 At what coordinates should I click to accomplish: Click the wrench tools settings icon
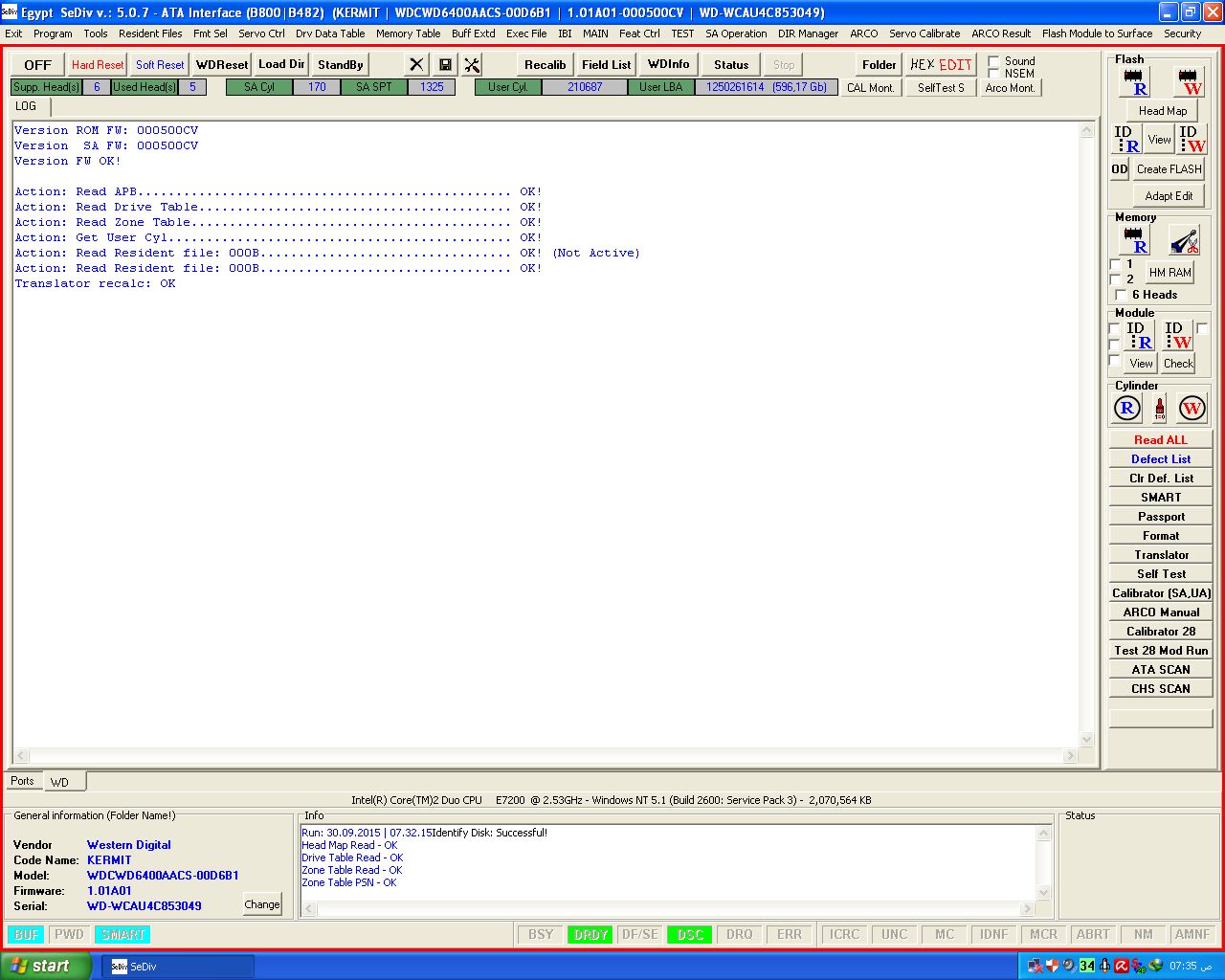[473, 64]
